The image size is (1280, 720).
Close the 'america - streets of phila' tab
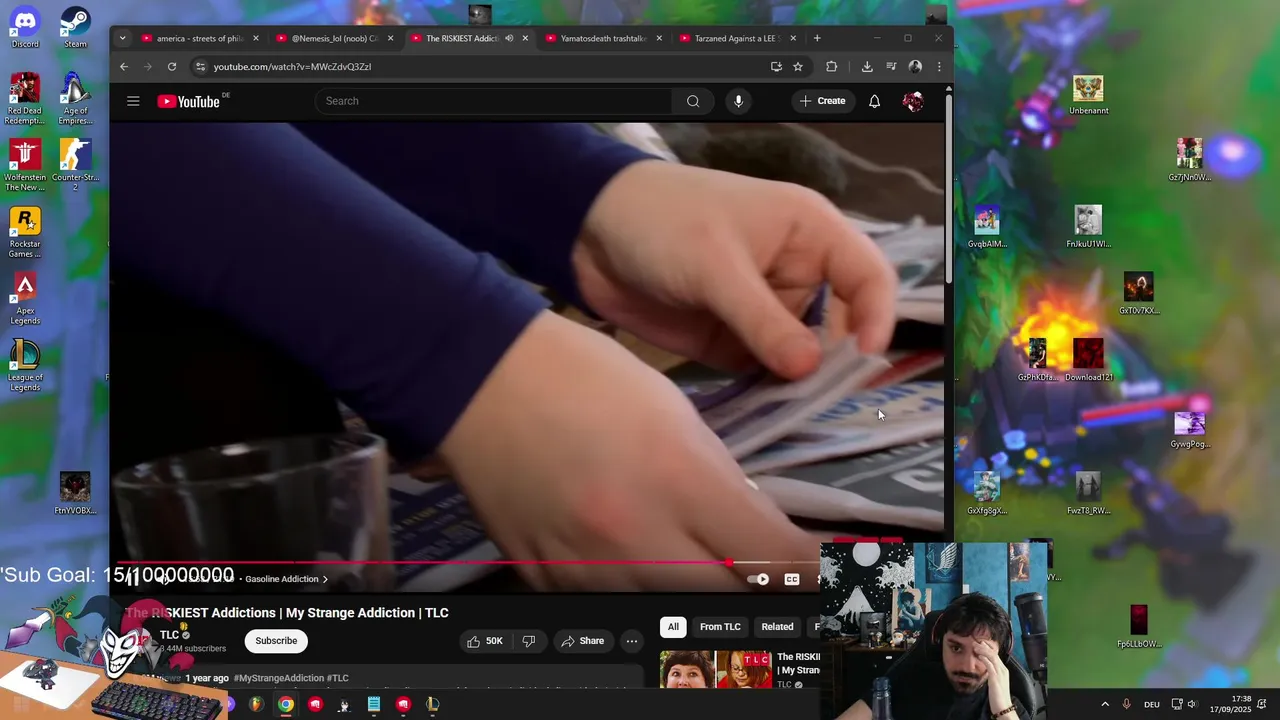(256, 39)
